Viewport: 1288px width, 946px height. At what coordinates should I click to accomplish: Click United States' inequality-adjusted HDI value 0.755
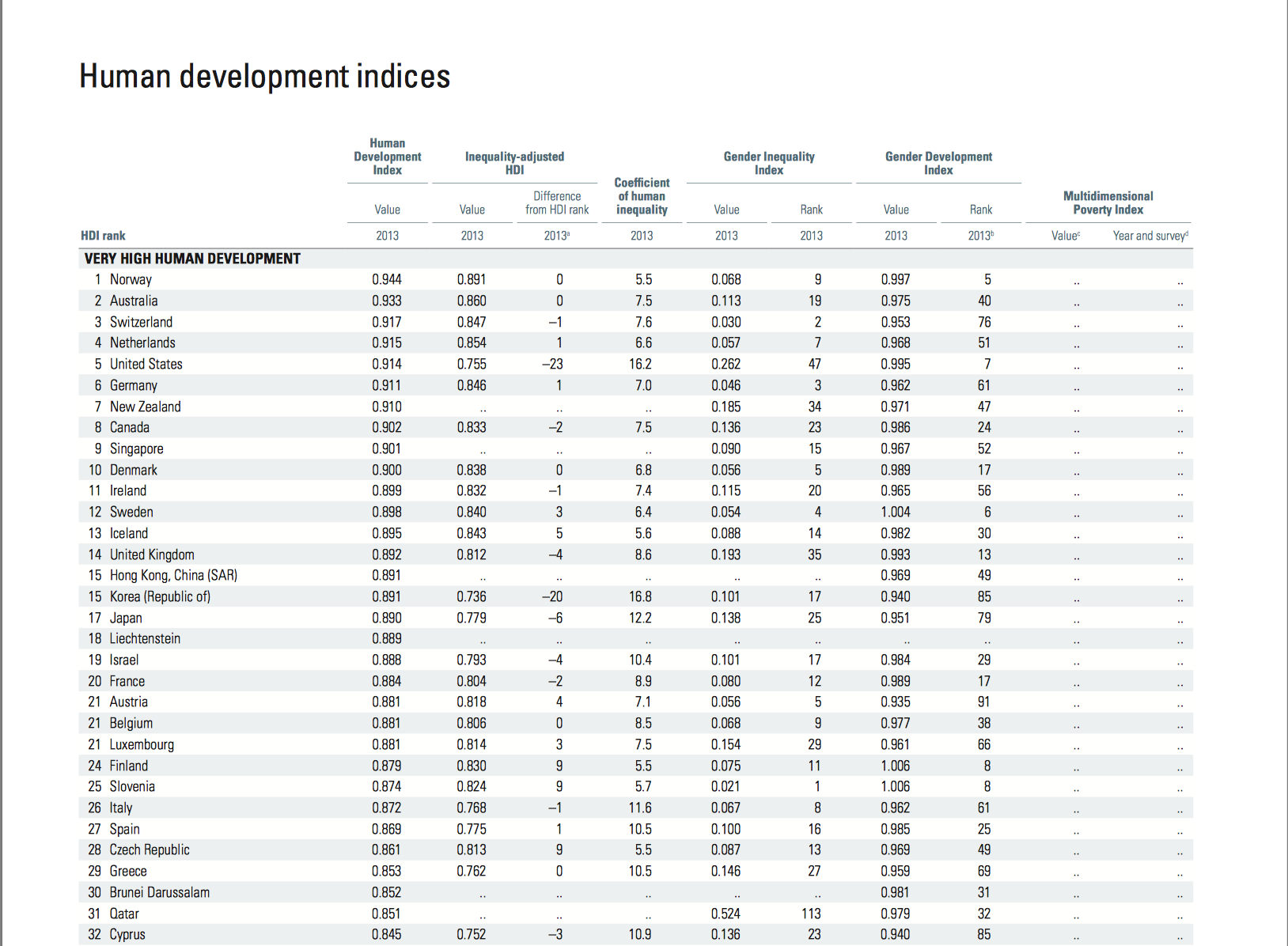[472, 364]
